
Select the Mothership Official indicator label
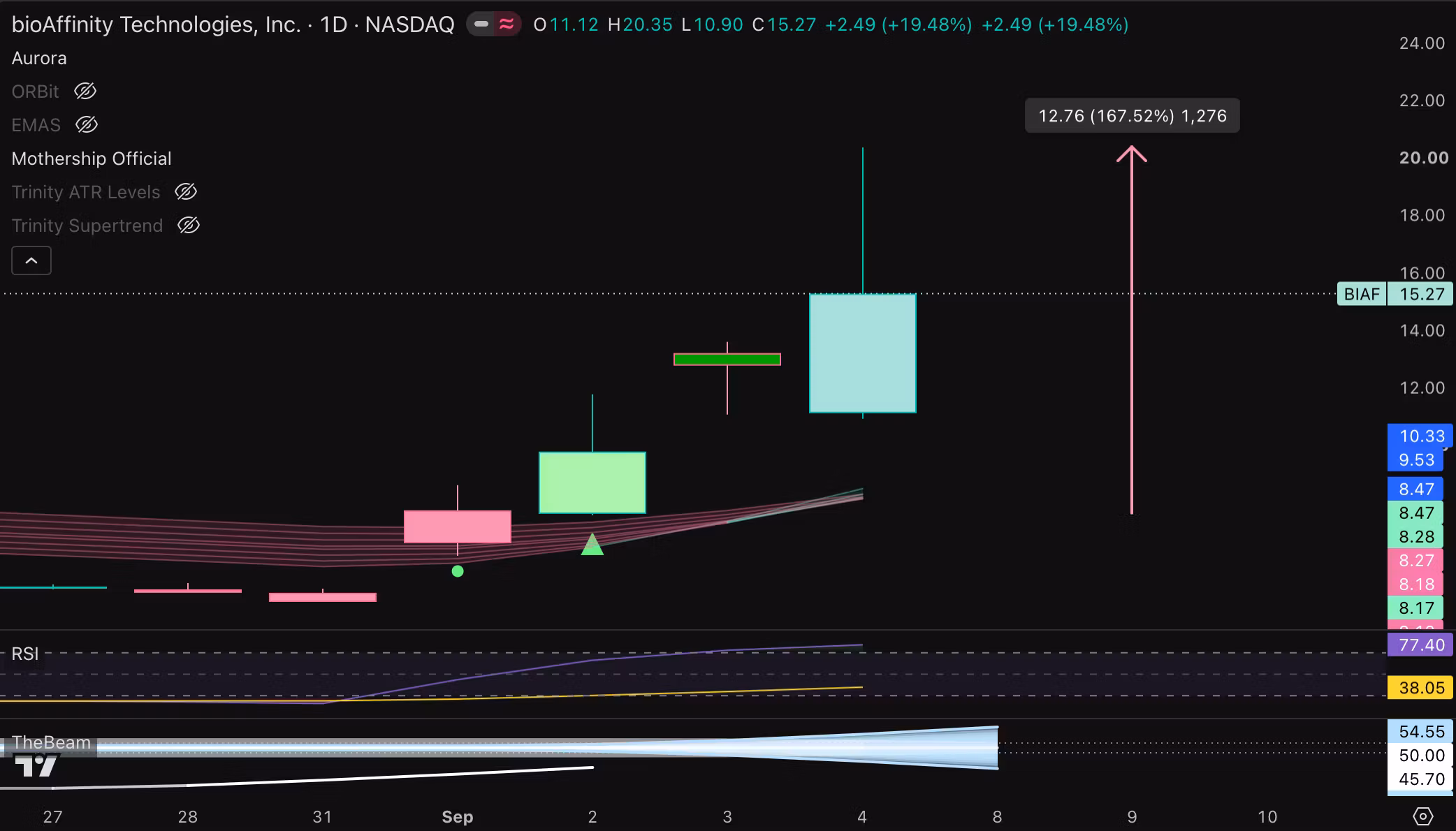click(92, 159)
